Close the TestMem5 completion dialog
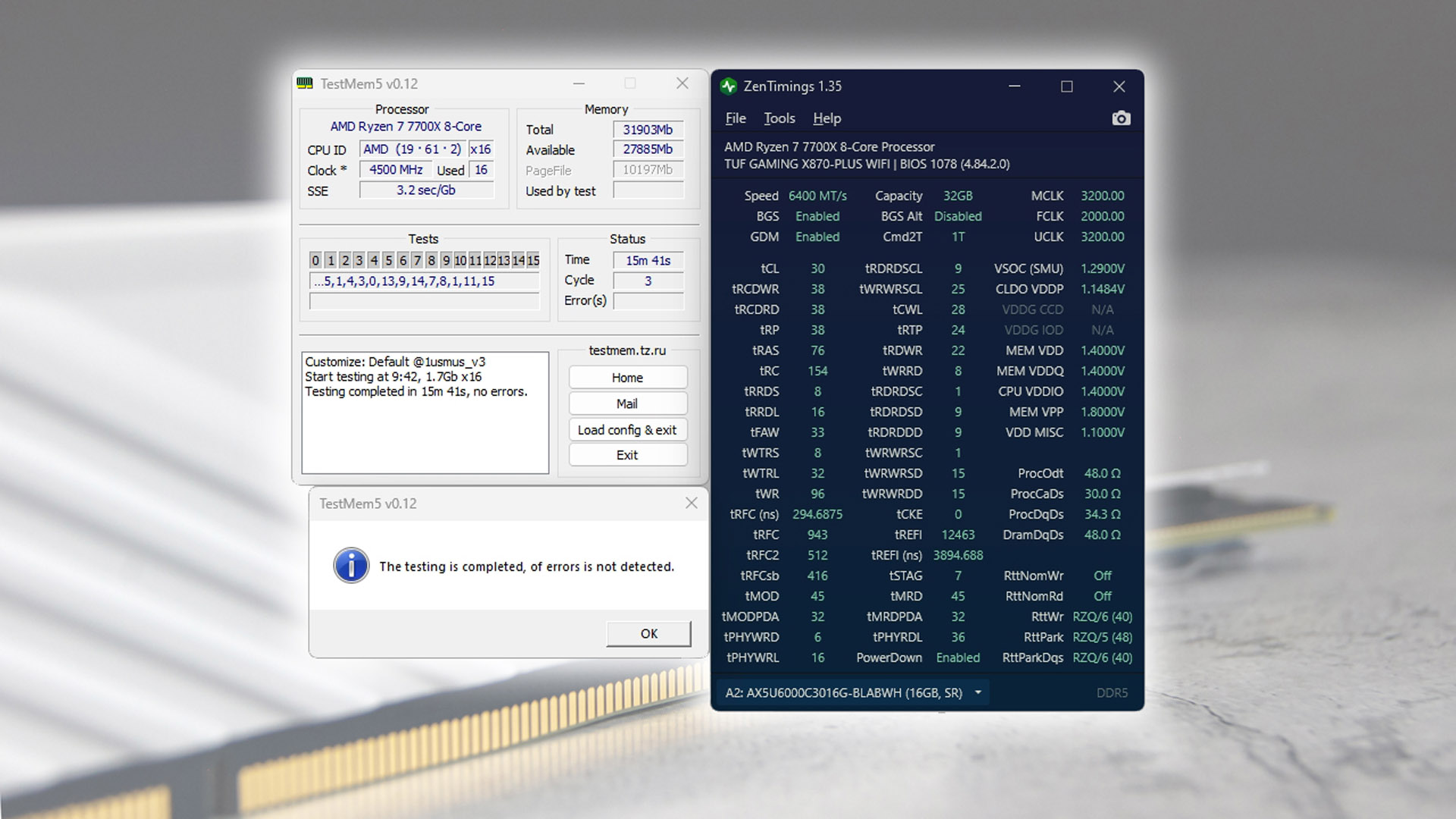Image resolution: width=1456 pixels, height=819 pixels. 691,503
